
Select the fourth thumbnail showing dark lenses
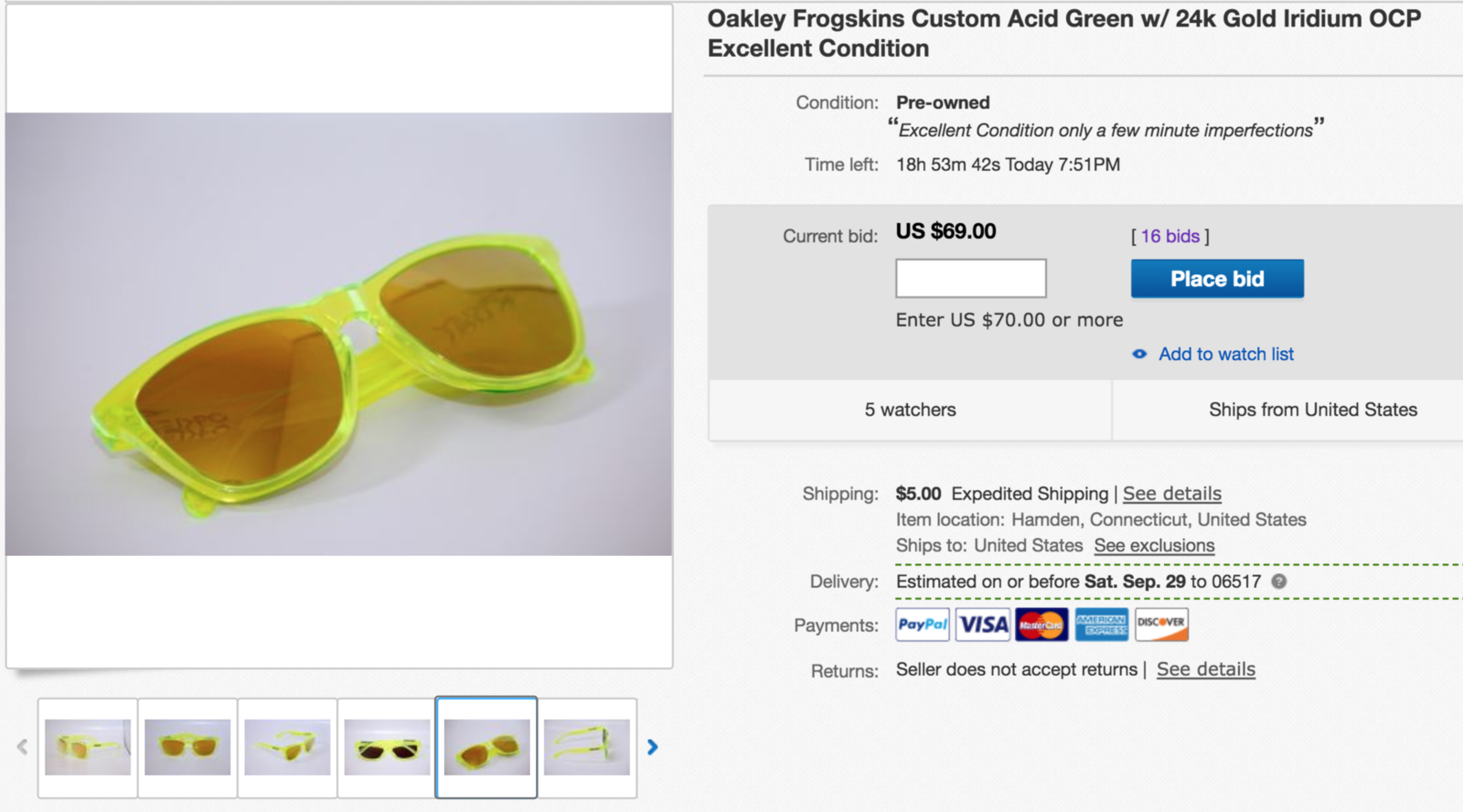coord(387,747)
